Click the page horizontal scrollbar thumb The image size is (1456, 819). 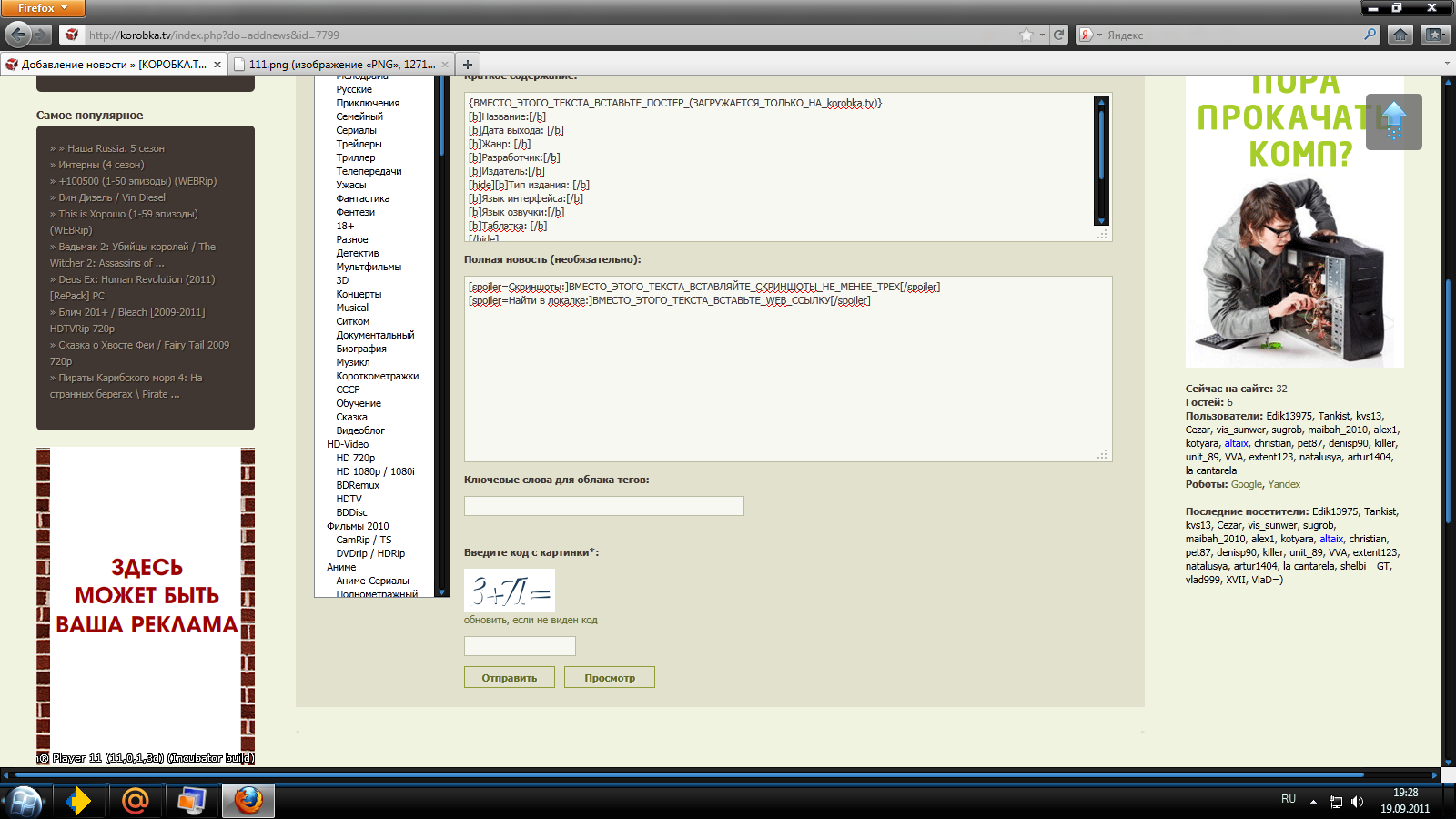(688, 775)
